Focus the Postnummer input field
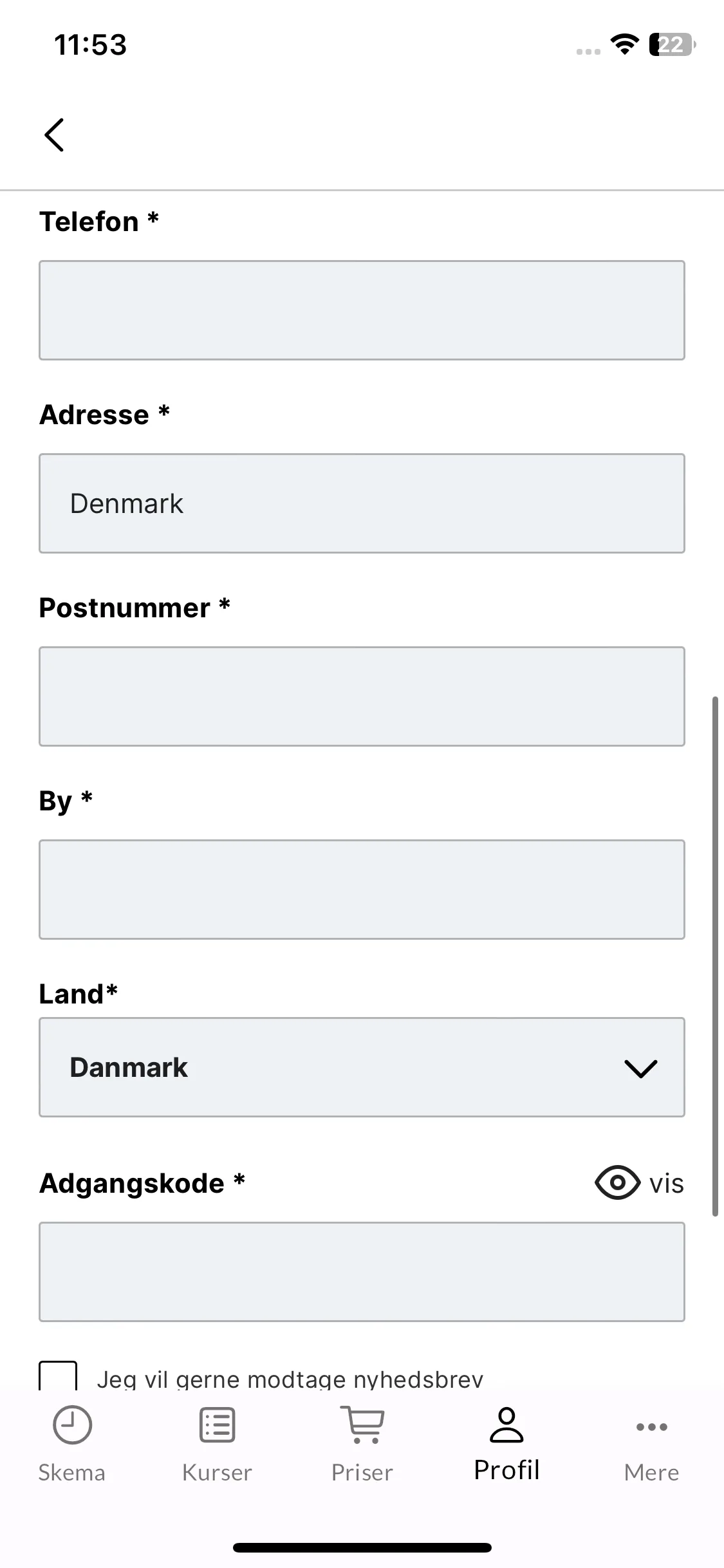 362,696
